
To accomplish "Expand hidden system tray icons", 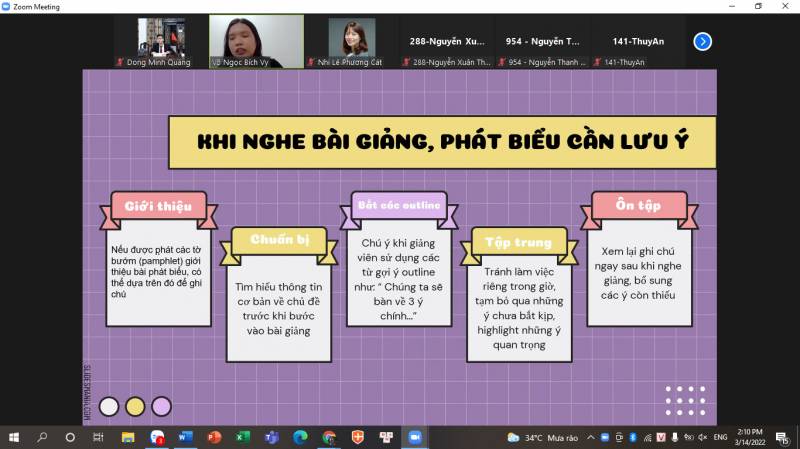I will [x=590, y=437].
